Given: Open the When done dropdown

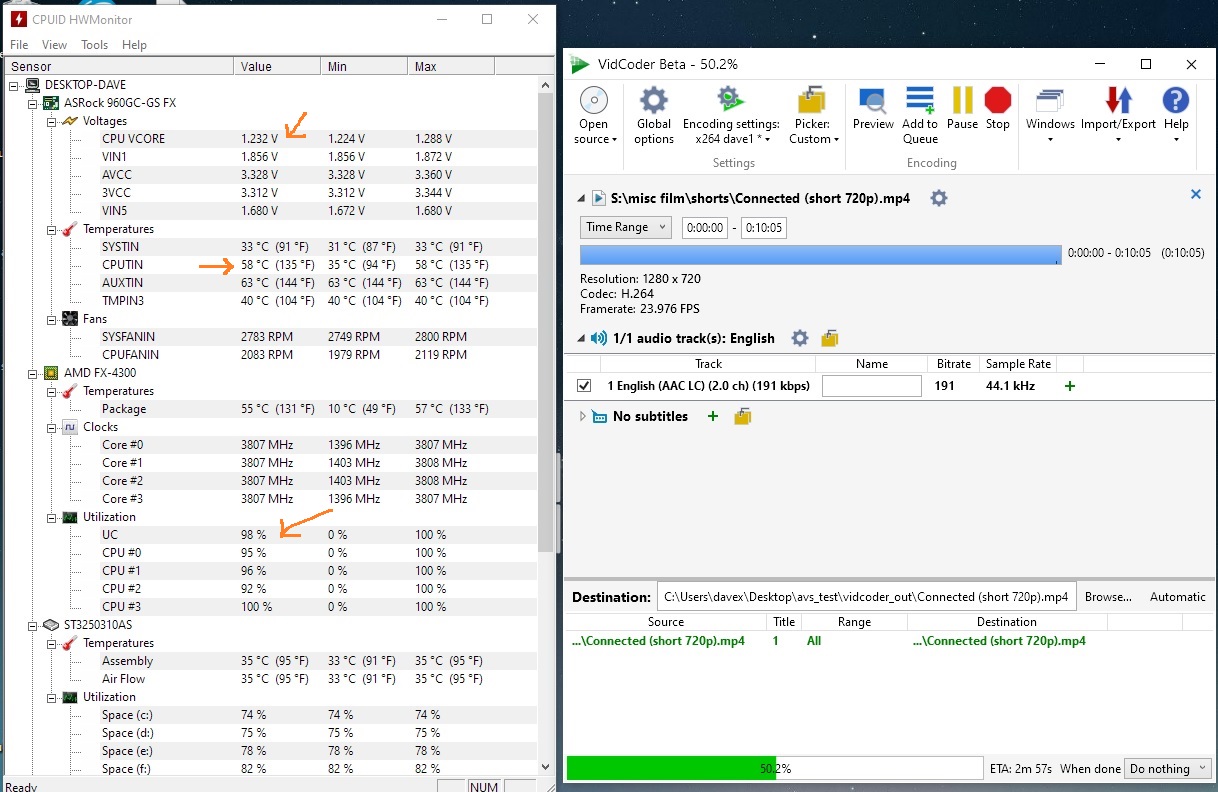Looking at the screenshot, I should (x=1168, y=769).
